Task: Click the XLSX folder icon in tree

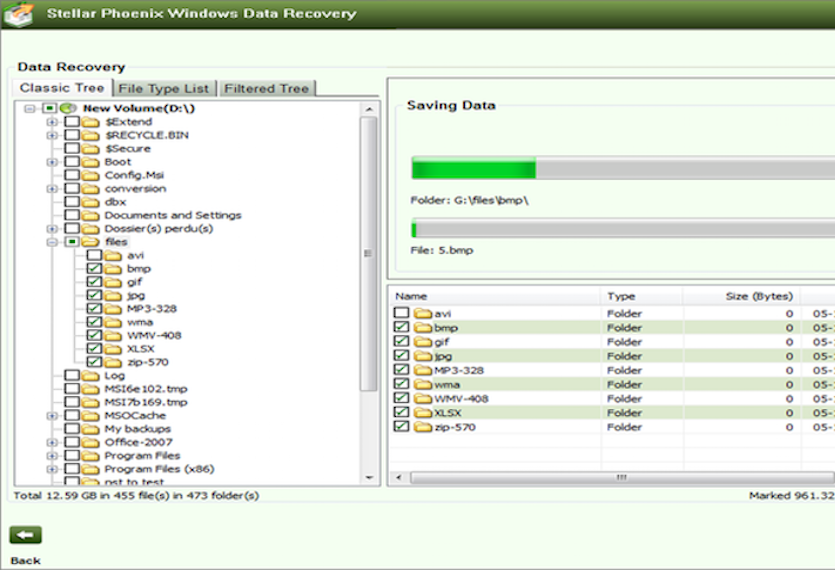Action: click(x=112, y=349)
